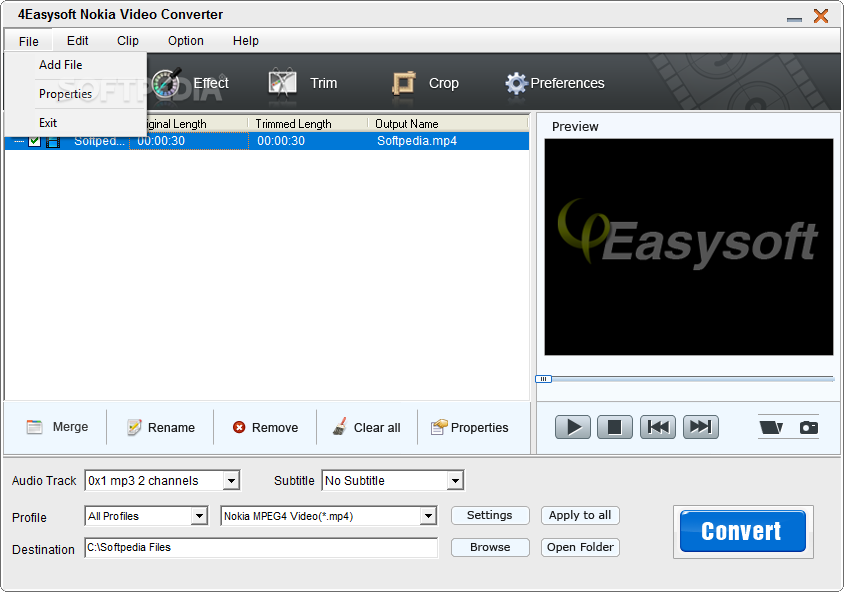This screenshot has height=592, width=844.
Task: Click the Output Name column header
Action: pos(448,124)
